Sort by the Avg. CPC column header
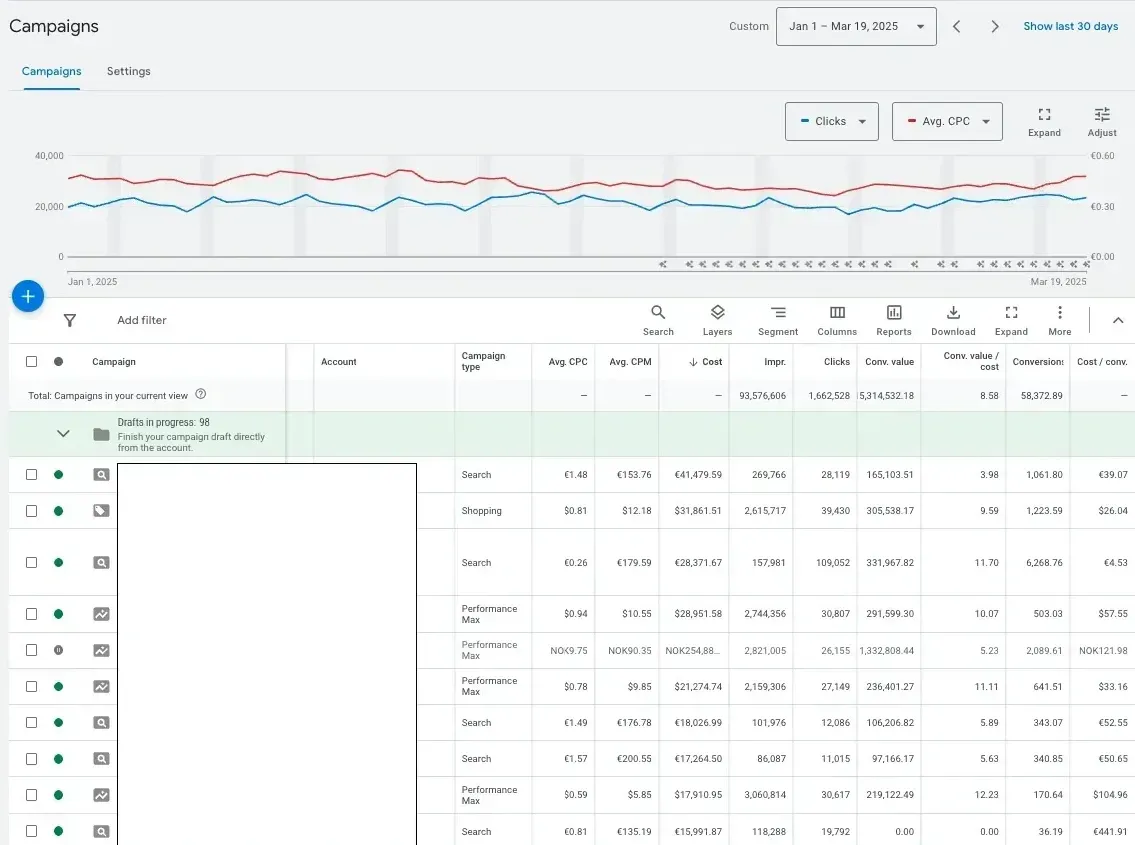The image size is (1135, 845). (x=568, y=361)
